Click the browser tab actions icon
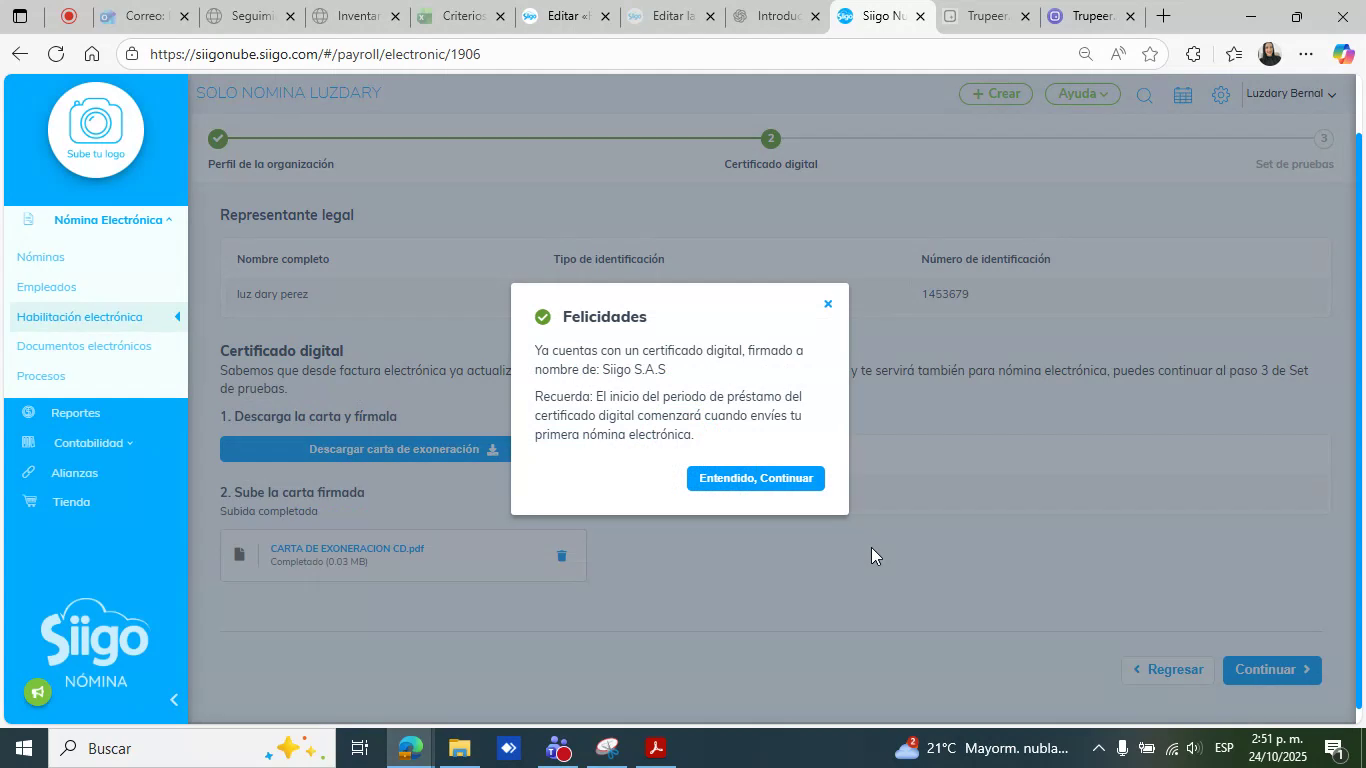Viewport: 1366px width, 768px height. click(x=20, y=16)
